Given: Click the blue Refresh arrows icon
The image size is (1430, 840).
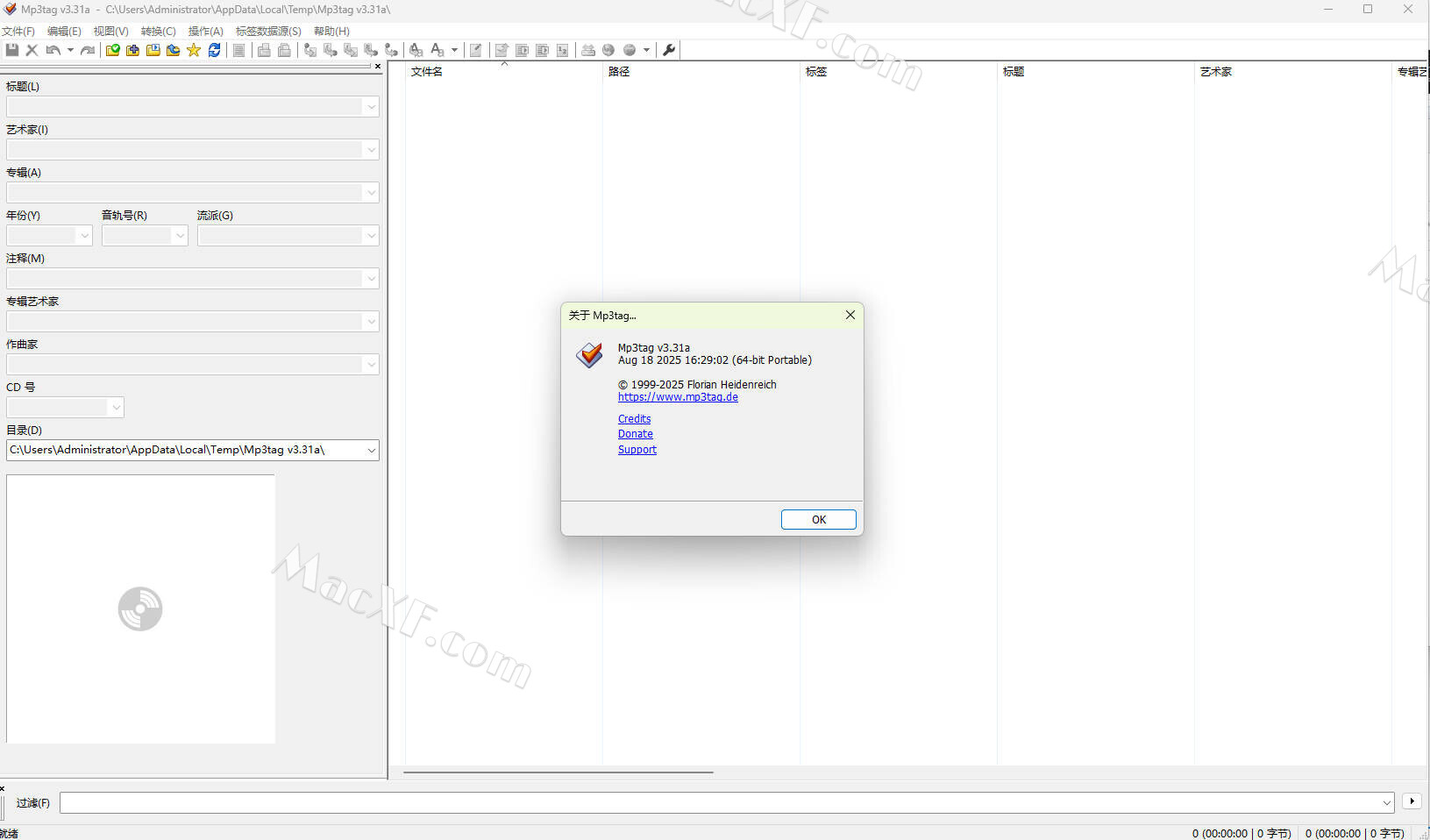Looking at the screenshot, I should pos(214,50).
